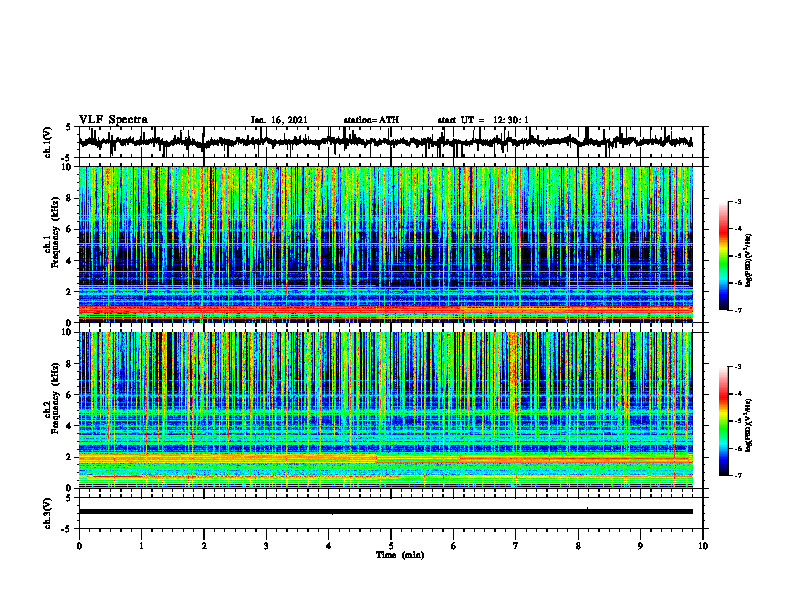Click time axis tick label "0"
Image resolution: width=792 pixels, height=612 pixels.
click(79, 546)
